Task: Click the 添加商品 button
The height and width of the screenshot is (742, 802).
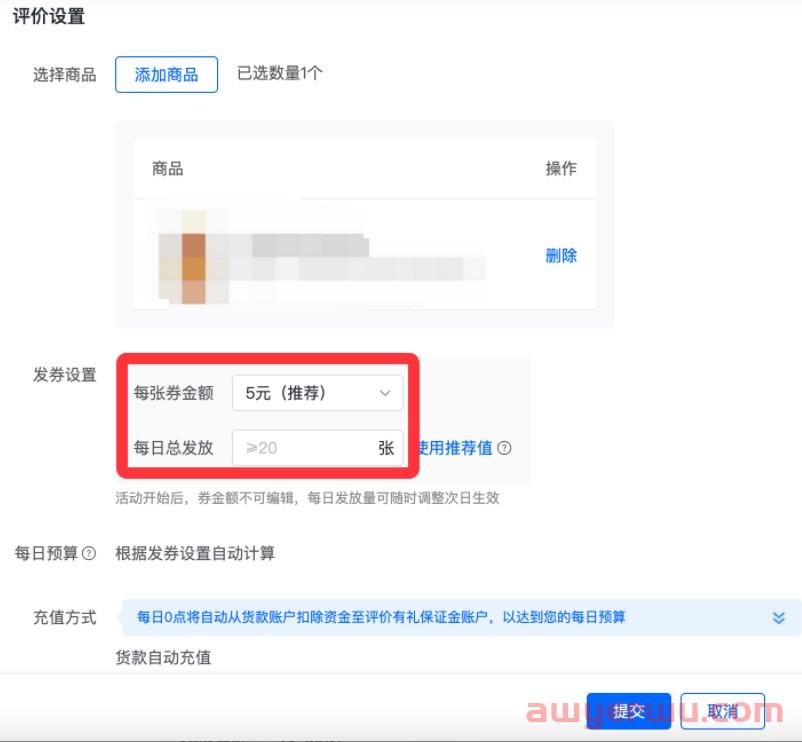Action: [166, 75]
